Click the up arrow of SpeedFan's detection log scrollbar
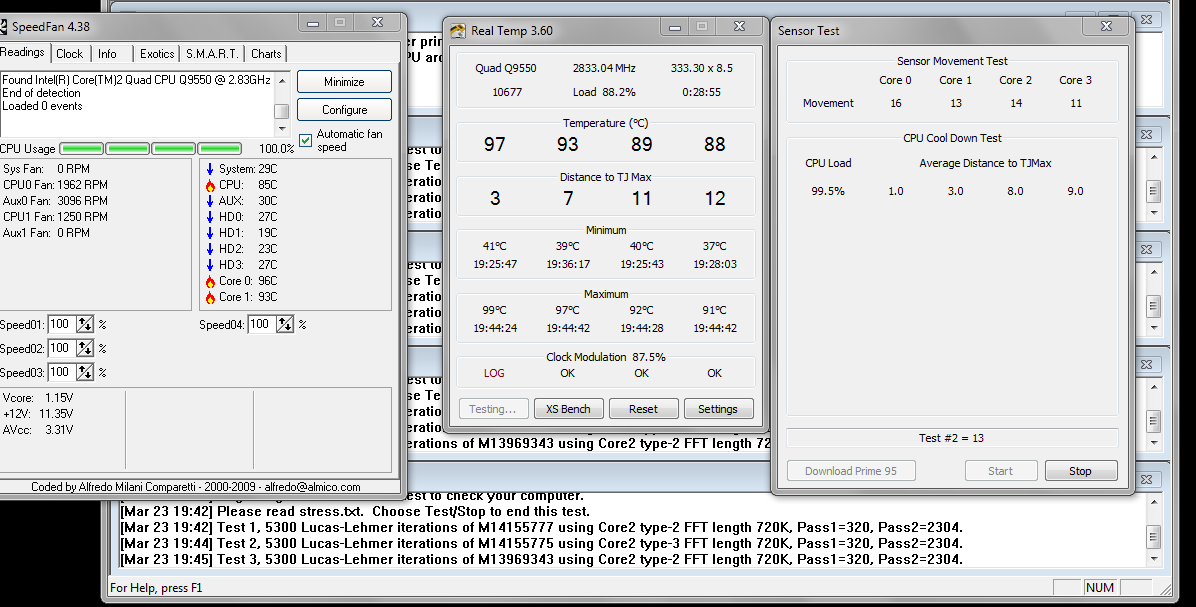 pyautogui.click(x=282, y=79)
